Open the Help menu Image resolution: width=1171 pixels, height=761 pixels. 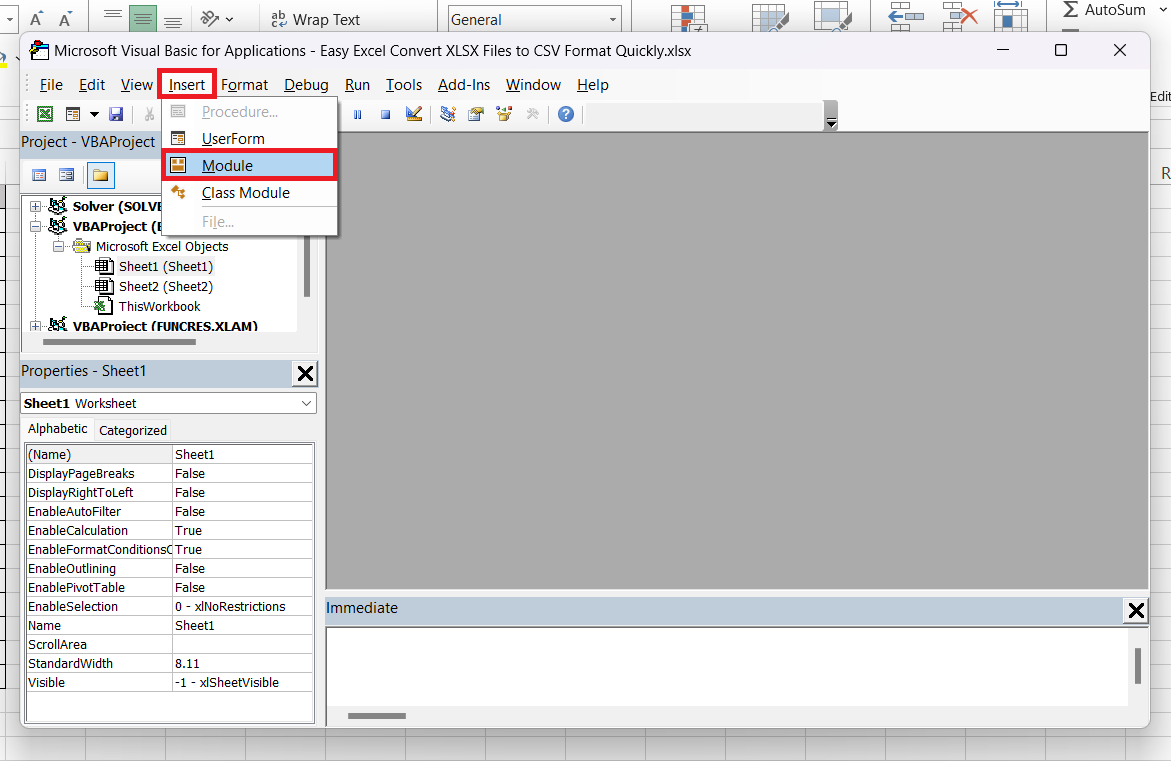pos(592,85)
